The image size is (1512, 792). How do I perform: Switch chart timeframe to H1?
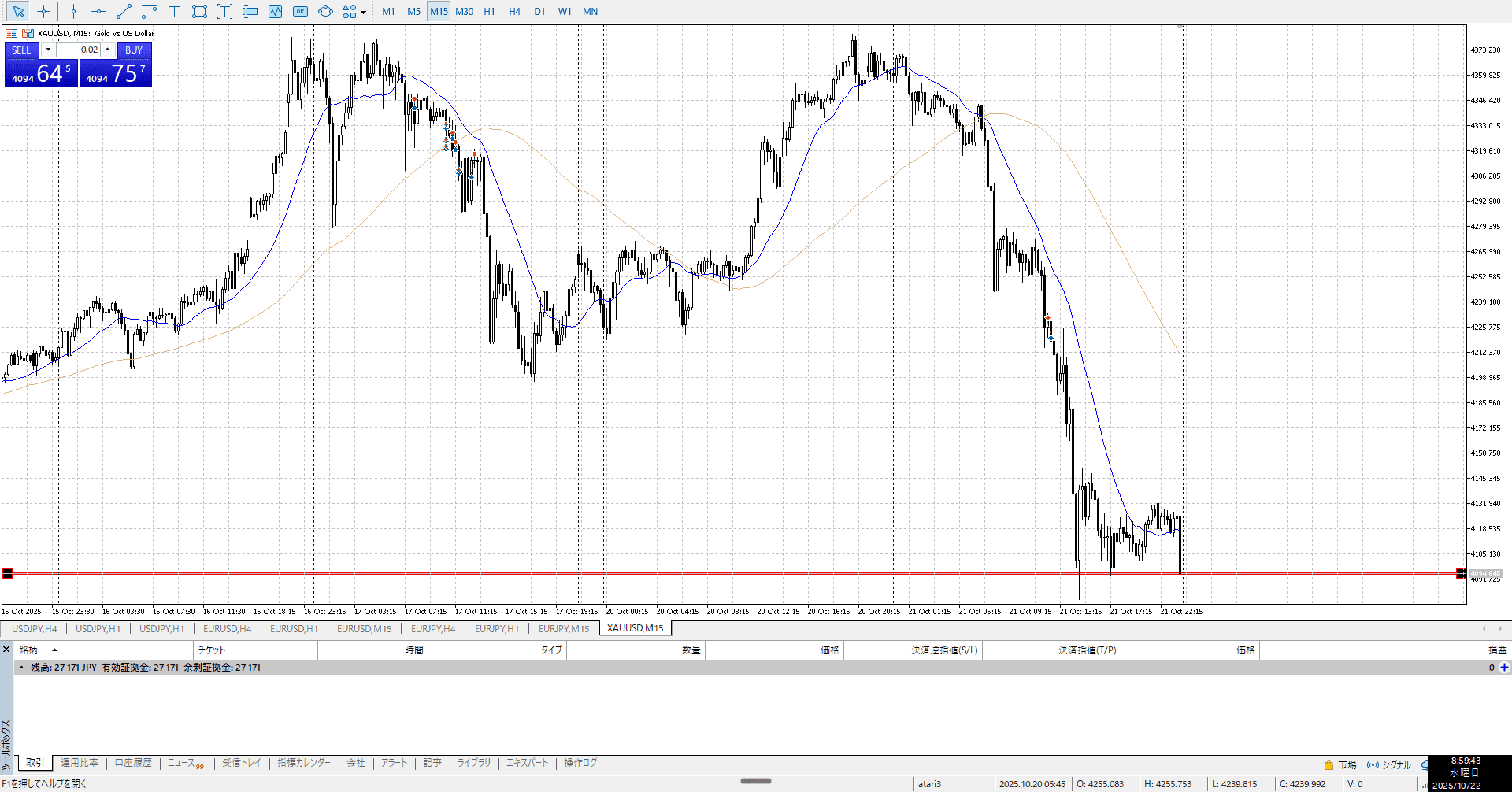point(489,12)
